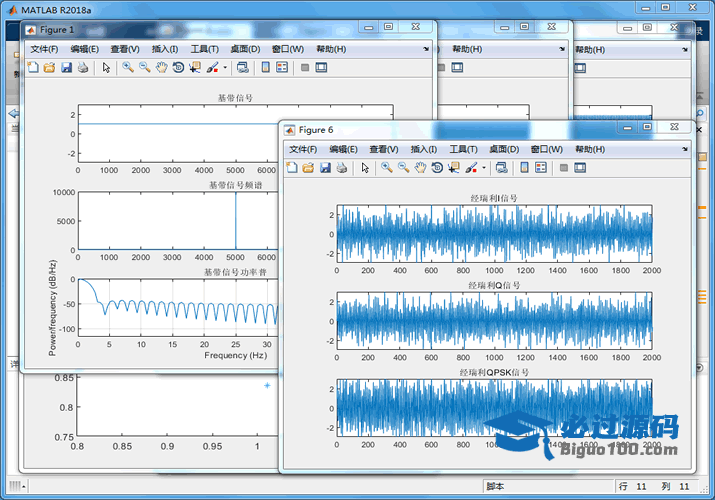Open 帮助(H) menu in Figure 1
This screenshot has height=500, width=715.
(331, 49)
